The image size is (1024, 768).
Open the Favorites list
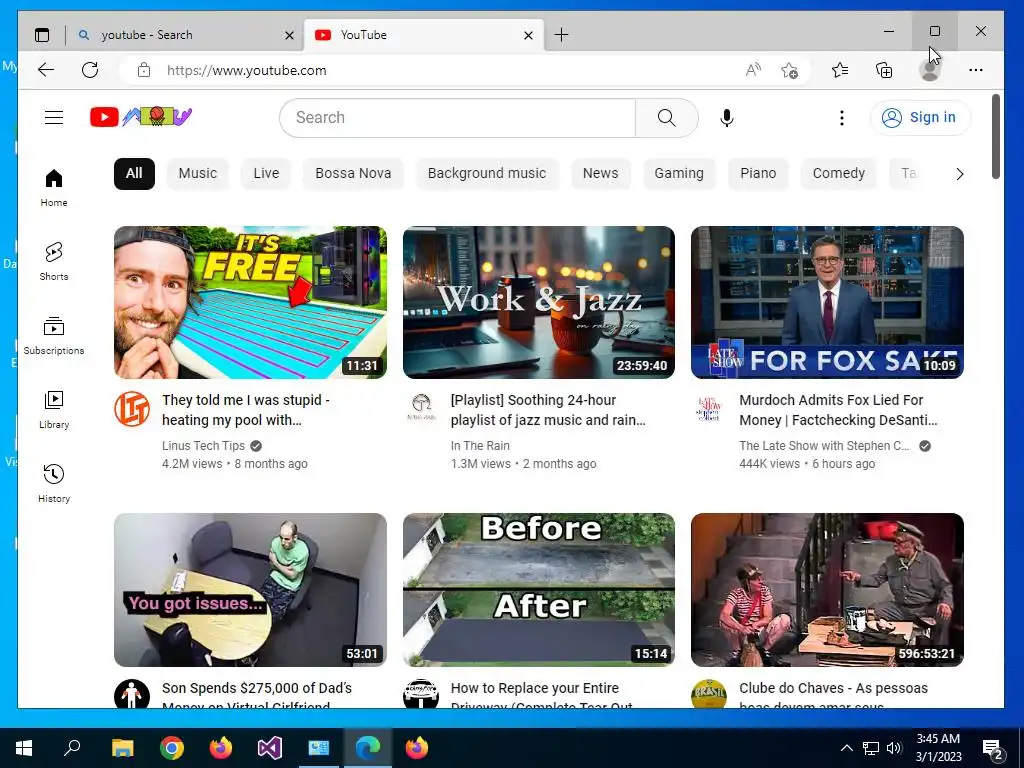point(840,70)
